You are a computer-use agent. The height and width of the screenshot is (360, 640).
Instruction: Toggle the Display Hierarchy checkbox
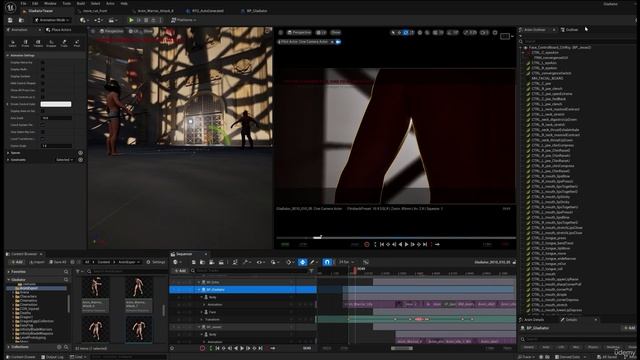(43, 62)
